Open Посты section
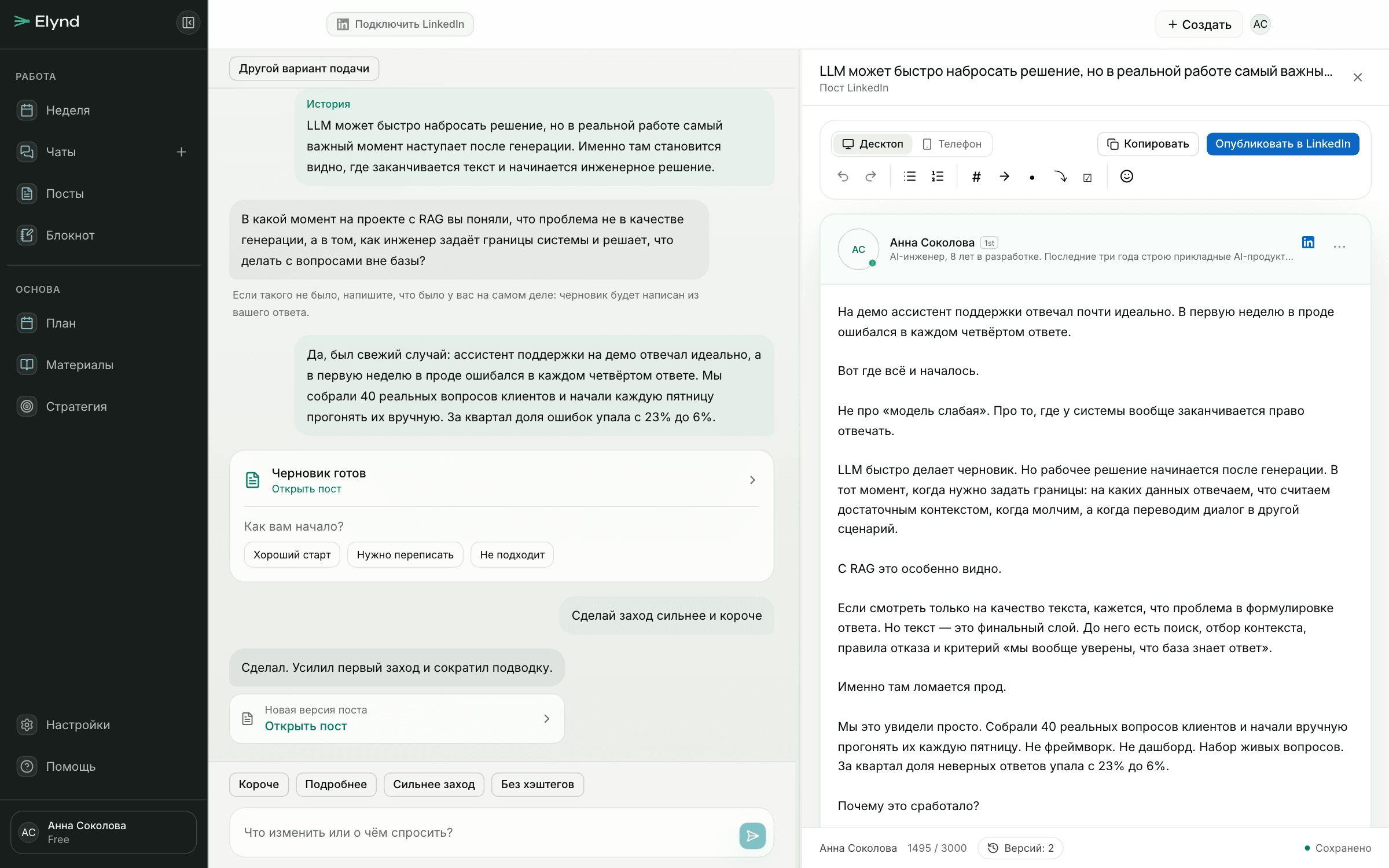The height and width of the screenshot is (868, 1389). click(x=104, y=193)
